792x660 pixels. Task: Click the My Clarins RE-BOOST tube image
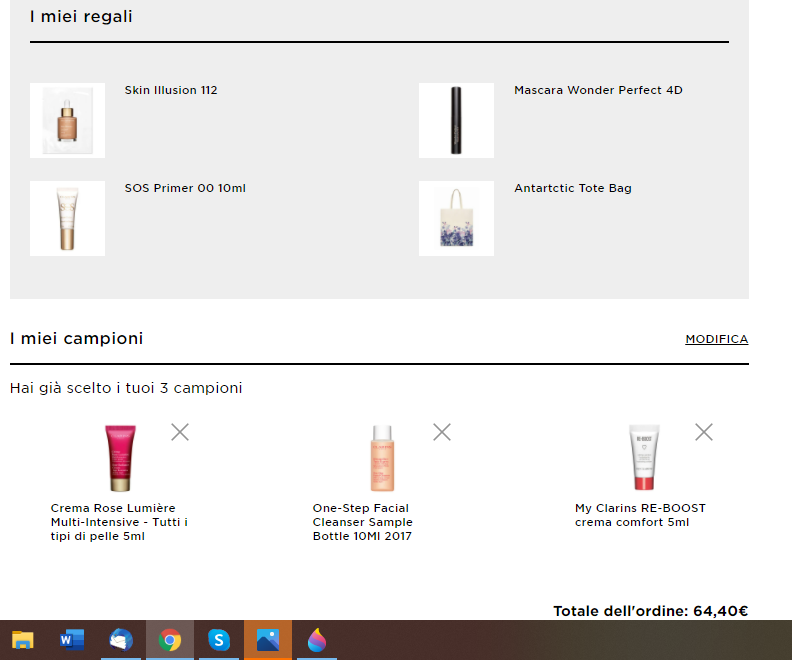(644, 458)
